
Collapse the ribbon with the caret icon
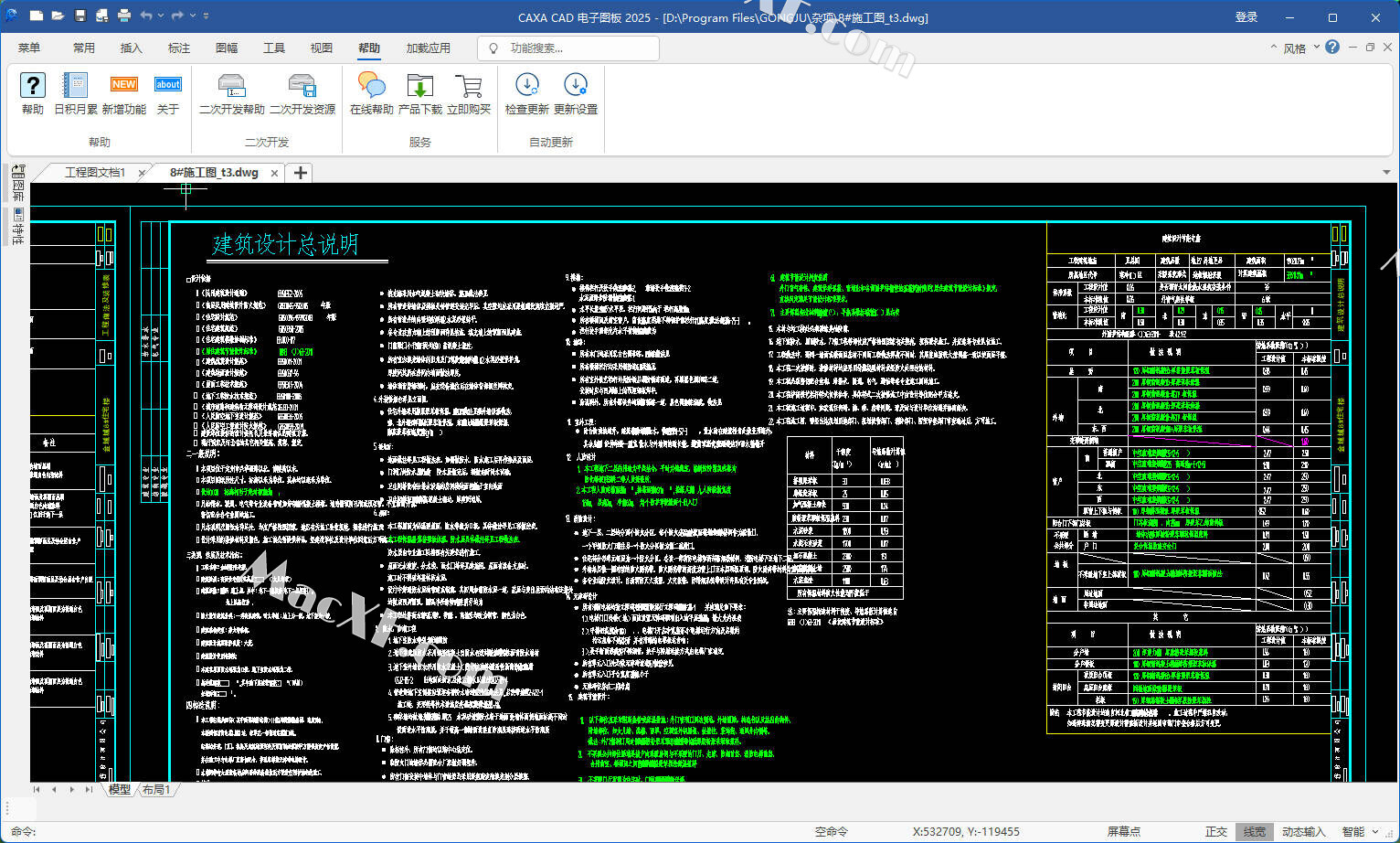1273,48
